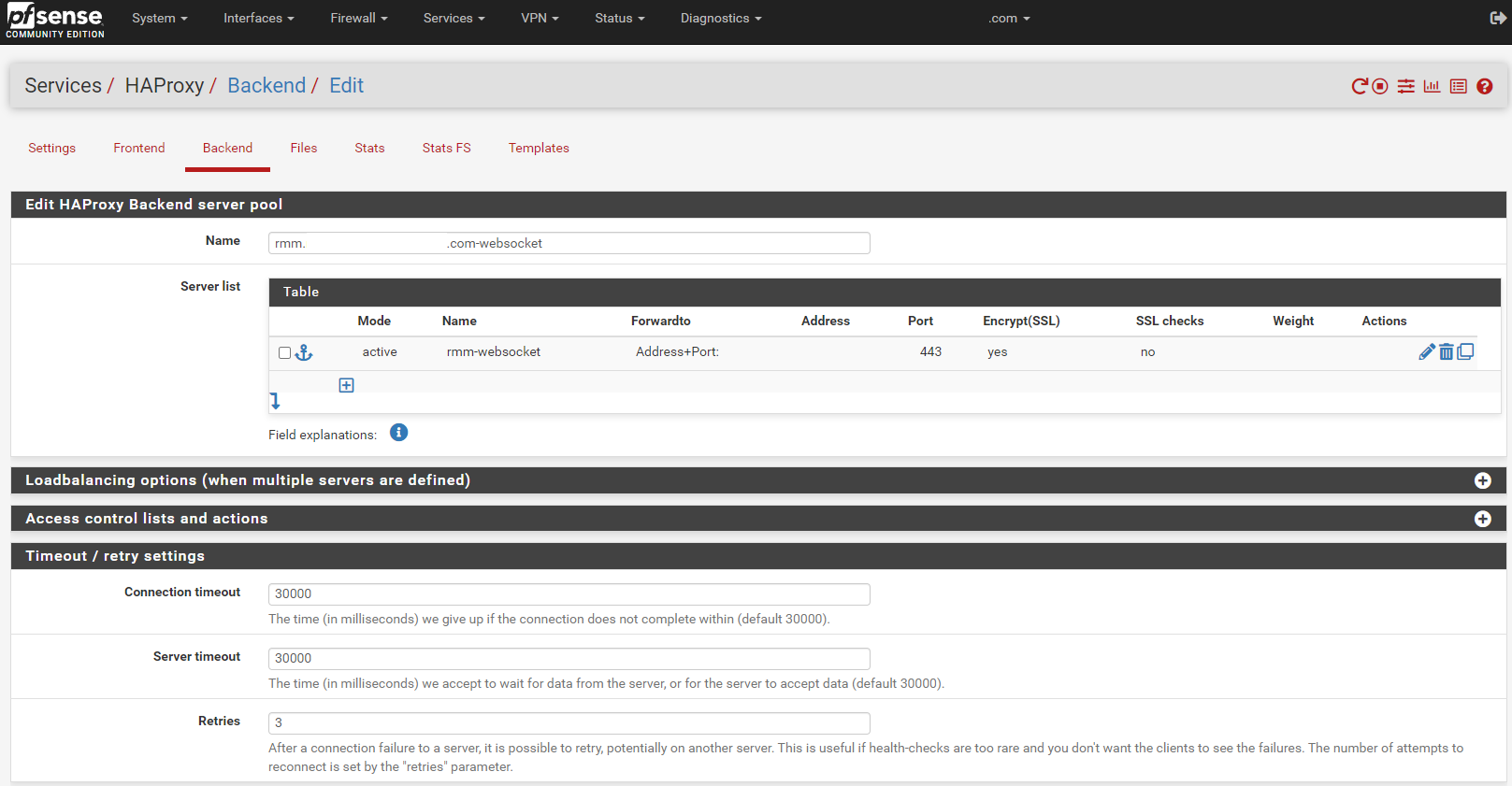Click the 'Forwardto' column header
The height and width of the screenshot is (786, 1512).
tap(661, 321)
